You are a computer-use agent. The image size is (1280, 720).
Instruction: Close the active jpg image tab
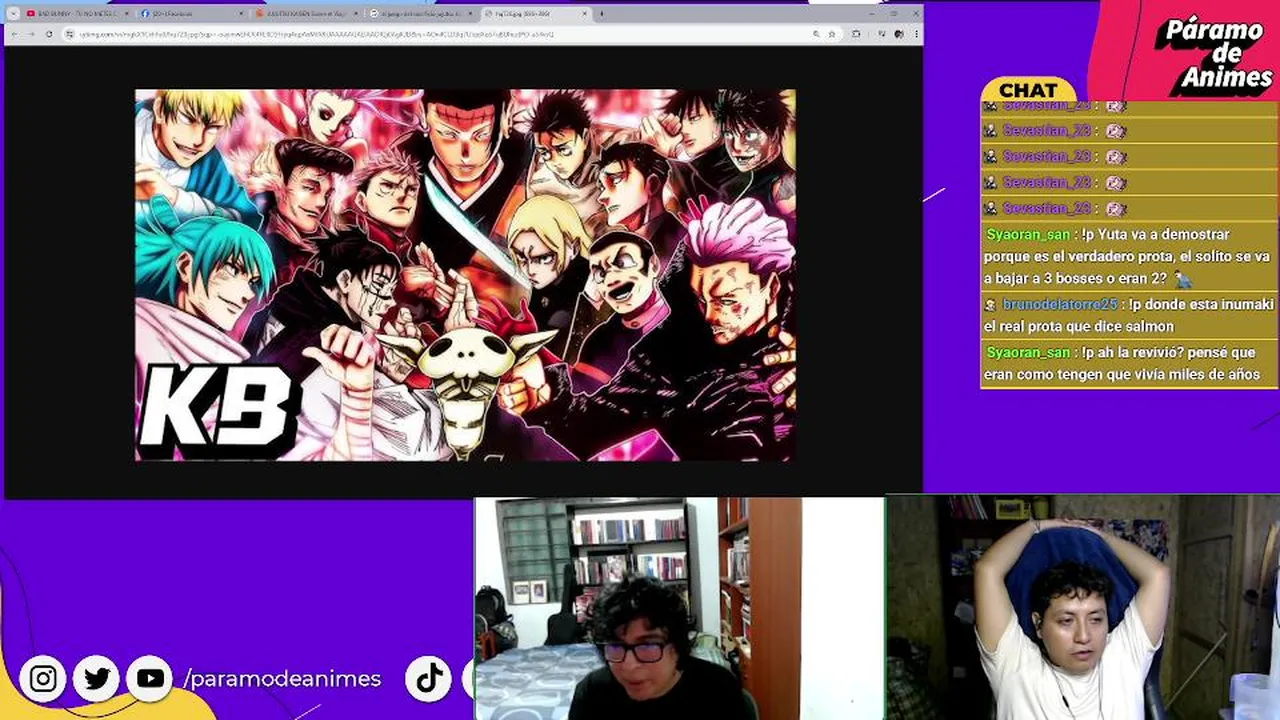585,14
